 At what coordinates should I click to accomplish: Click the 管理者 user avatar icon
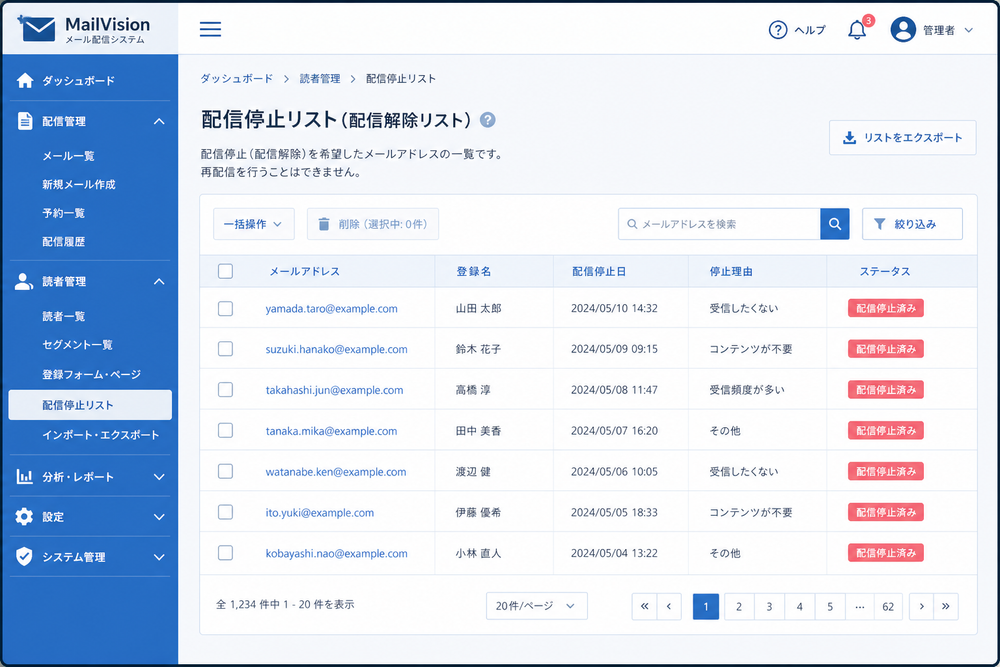[902, 29]
